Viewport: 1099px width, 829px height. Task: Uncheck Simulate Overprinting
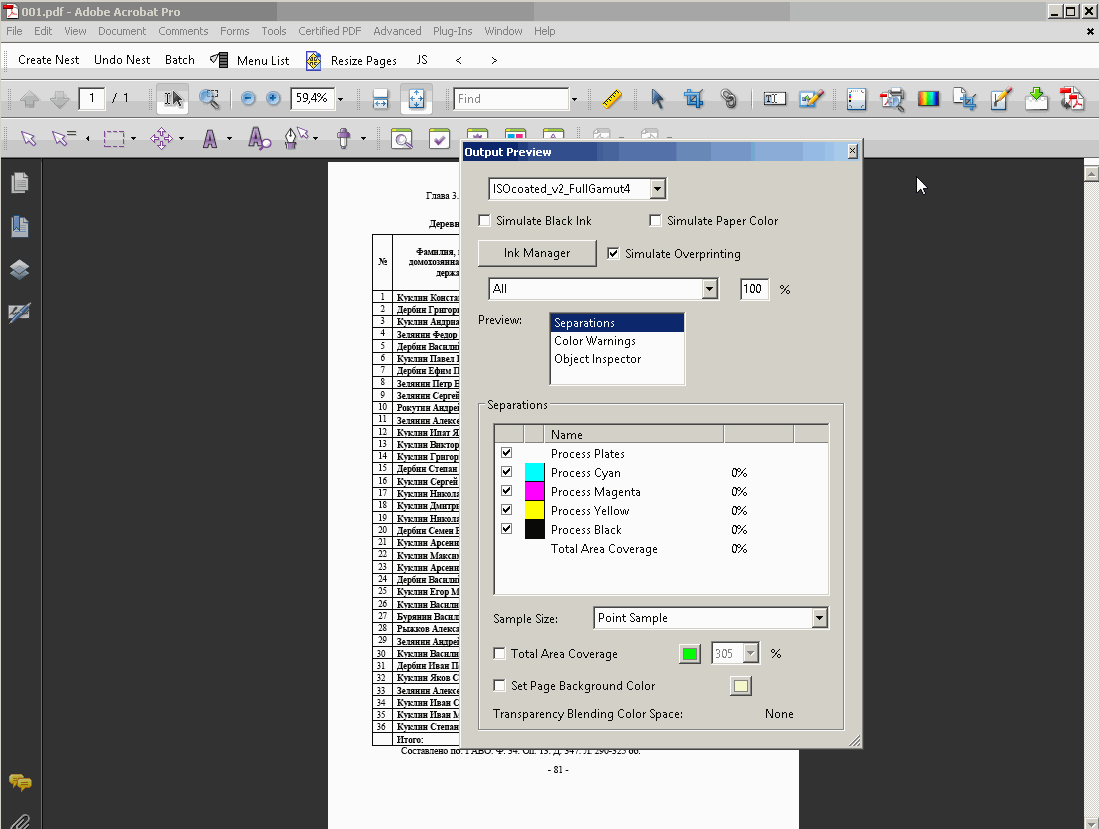click(613, 254)
